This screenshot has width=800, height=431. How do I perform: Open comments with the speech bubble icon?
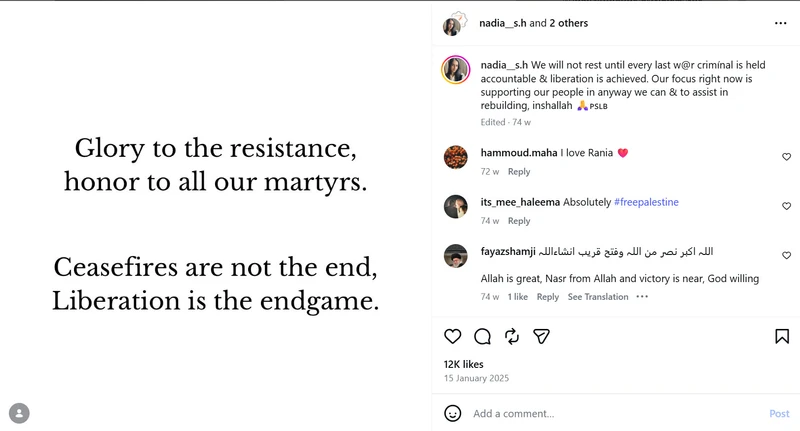[x=482, y=337]
